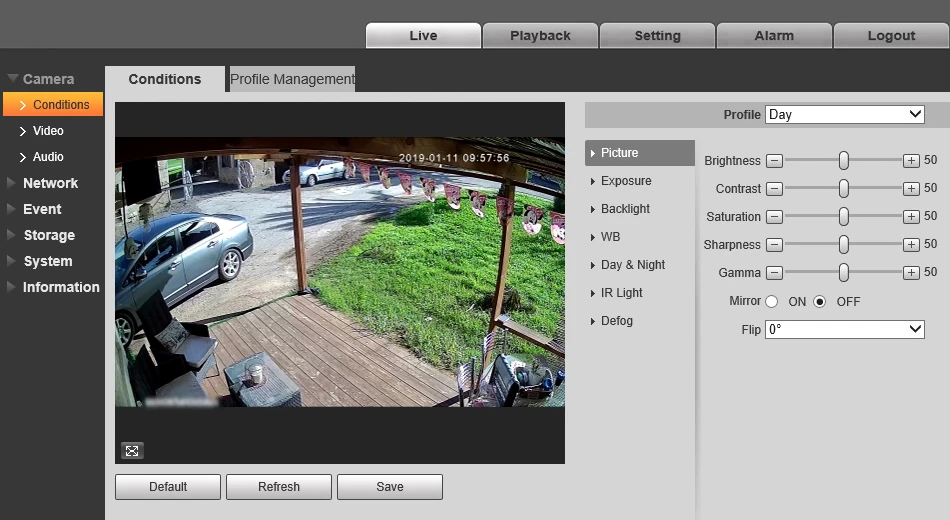Click the Sharpness slider handle
The image size is (950, 520).
pos(843,244)
